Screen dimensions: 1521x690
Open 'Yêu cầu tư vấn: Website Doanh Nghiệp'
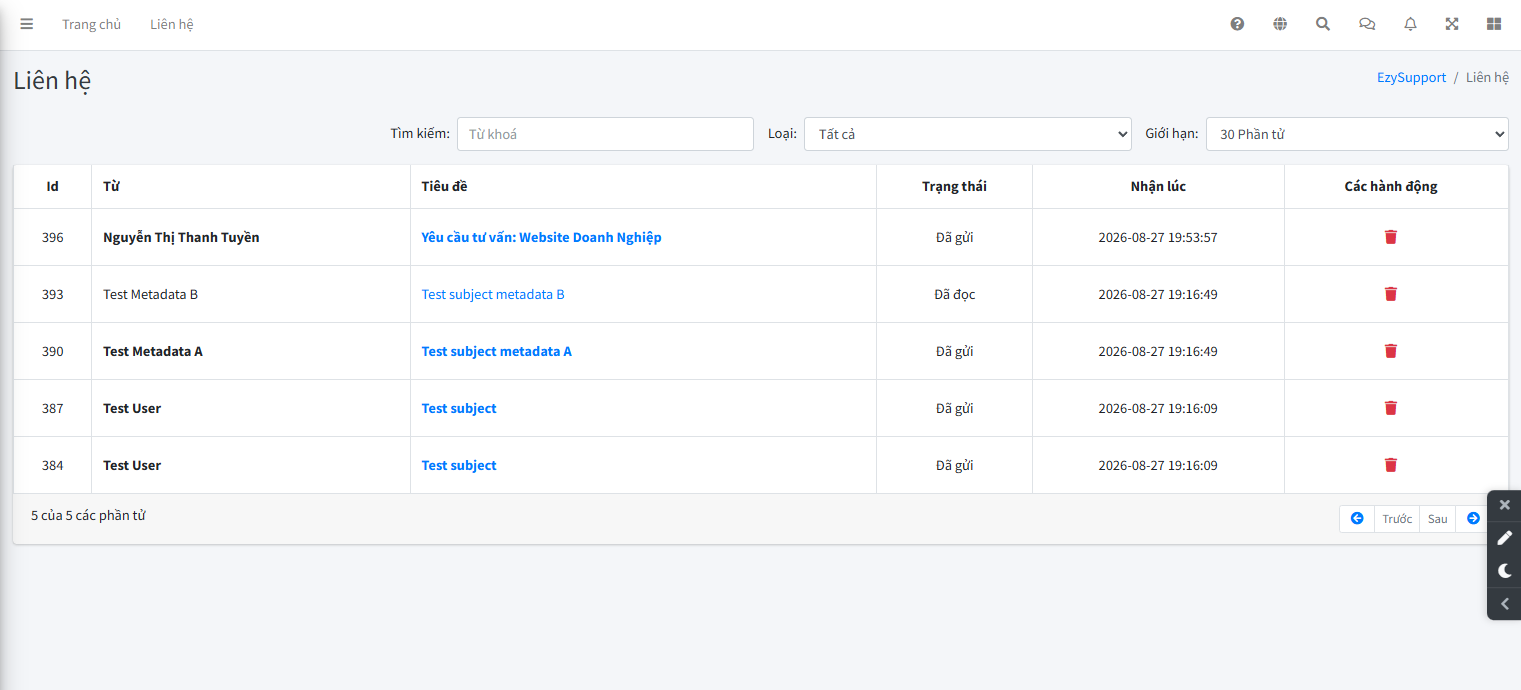pos(541,237)
